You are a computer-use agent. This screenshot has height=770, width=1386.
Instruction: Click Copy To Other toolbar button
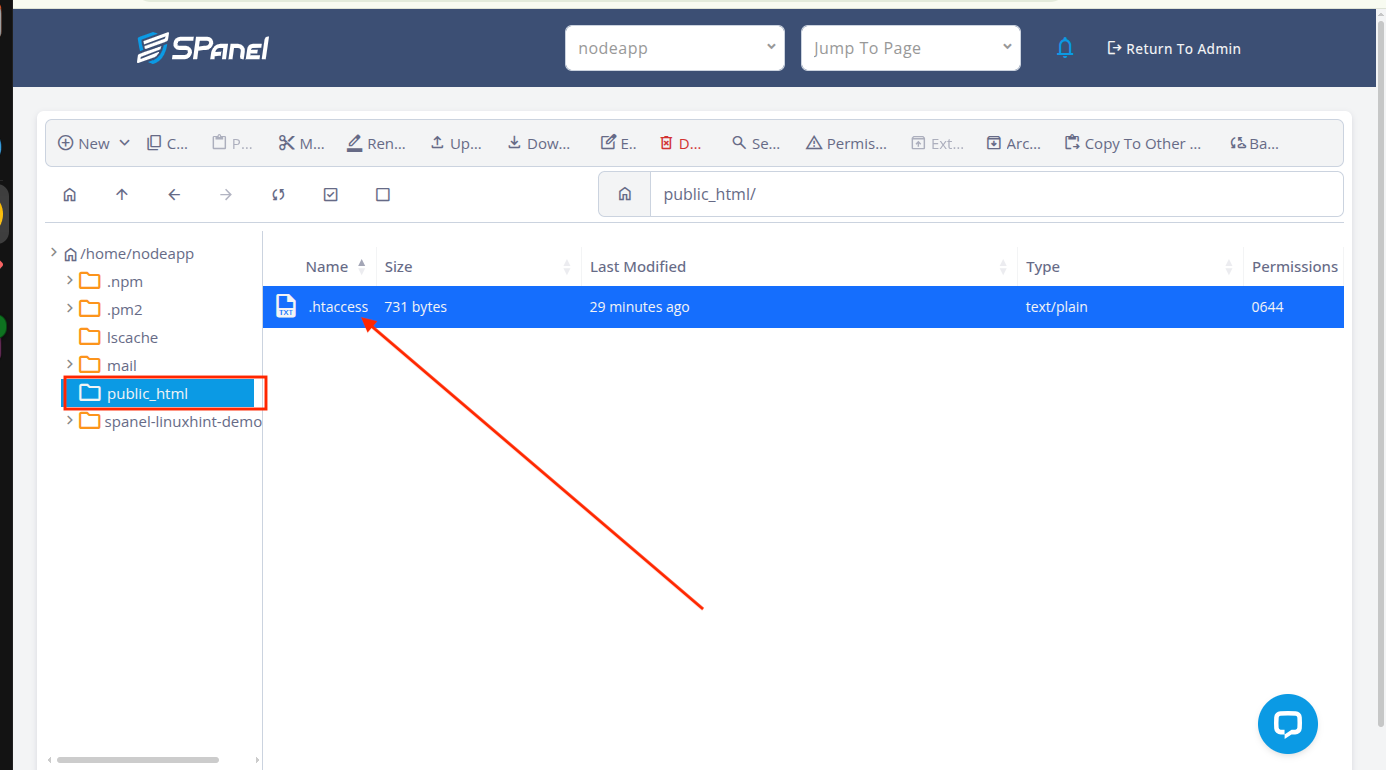1133,143
